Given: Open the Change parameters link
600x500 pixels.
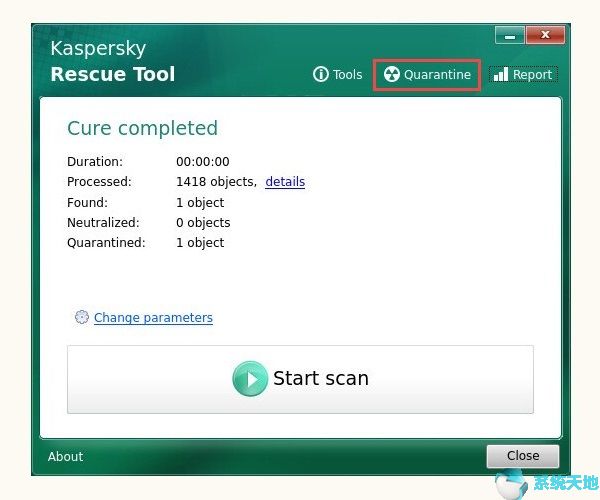Looking at the screenshot, I should coord(153,318).
